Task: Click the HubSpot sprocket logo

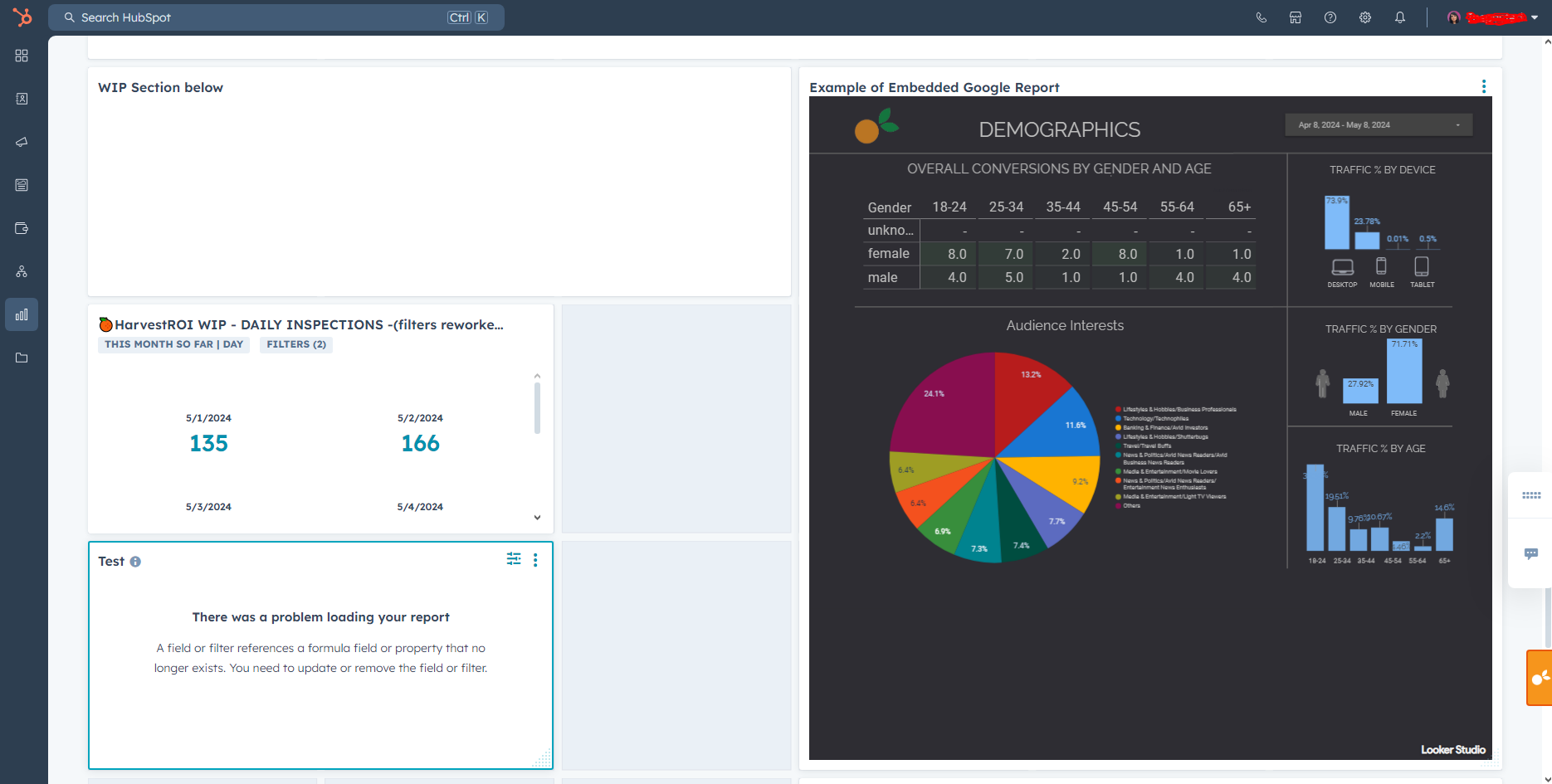Action: (22, 17)
